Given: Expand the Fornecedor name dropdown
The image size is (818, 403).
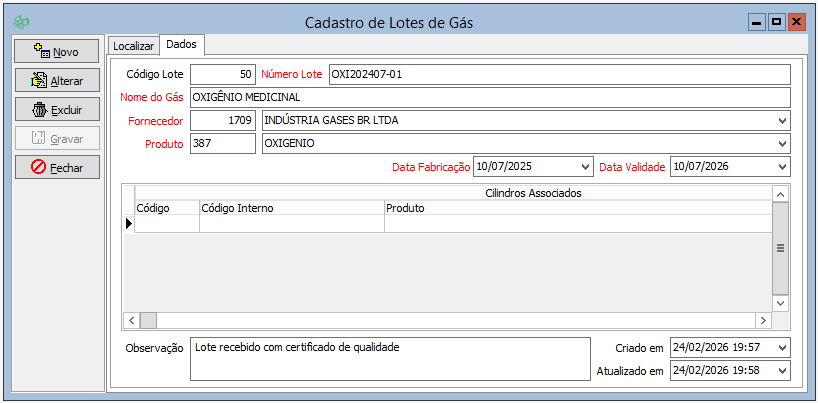Looking at the screenshot, I should 781,121.
